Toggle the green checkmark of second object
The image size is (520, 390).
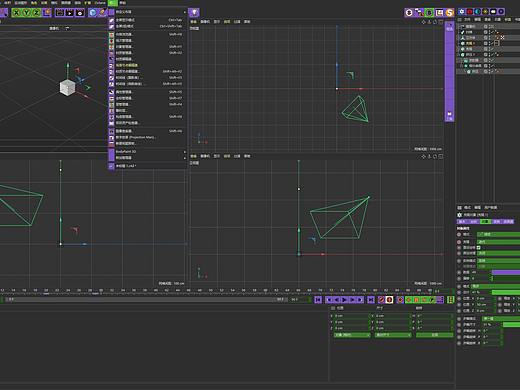click(492, 32)
